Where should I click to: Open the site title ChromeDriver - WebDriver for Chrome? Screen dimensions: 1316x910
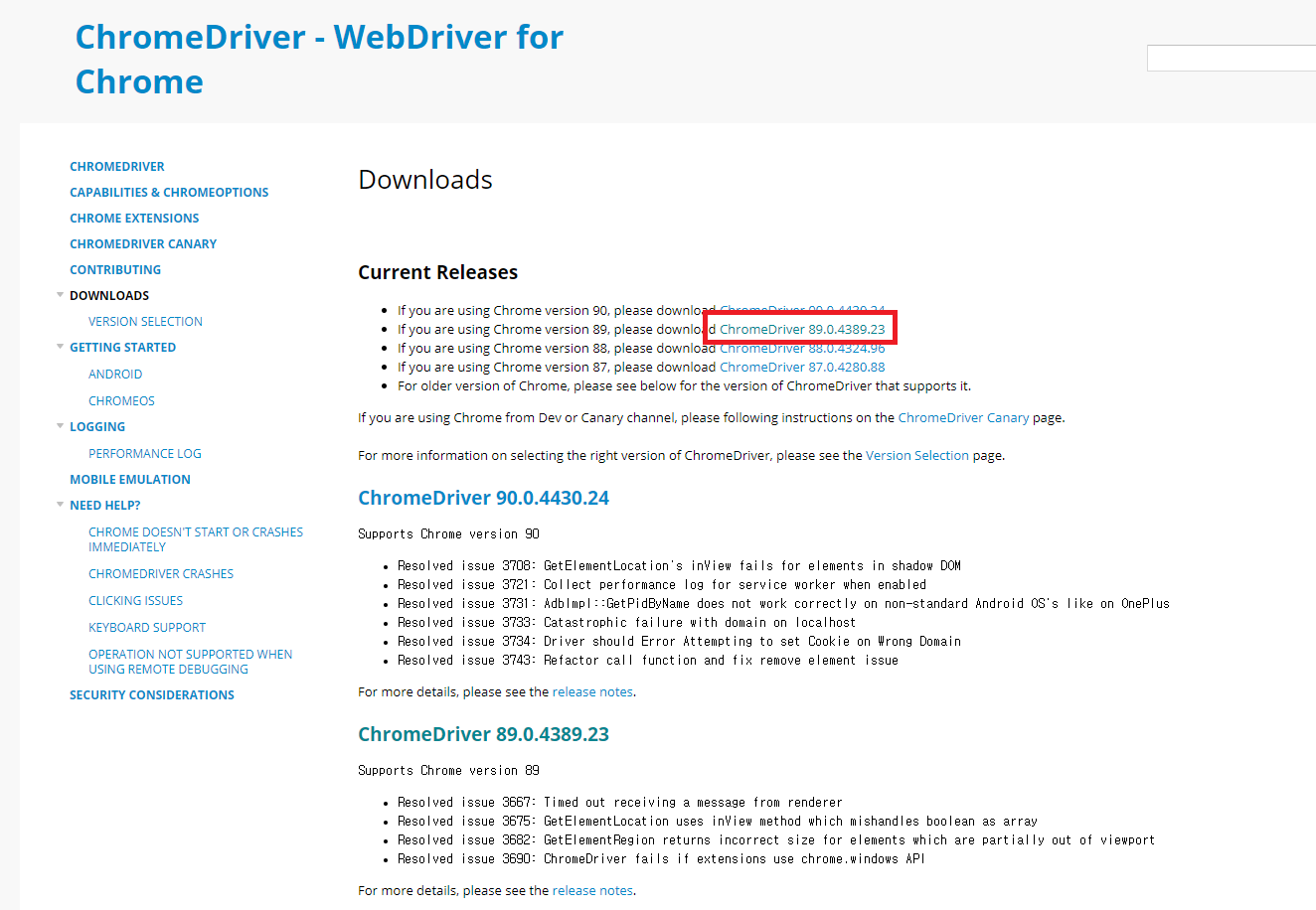[x=319, y=59]
